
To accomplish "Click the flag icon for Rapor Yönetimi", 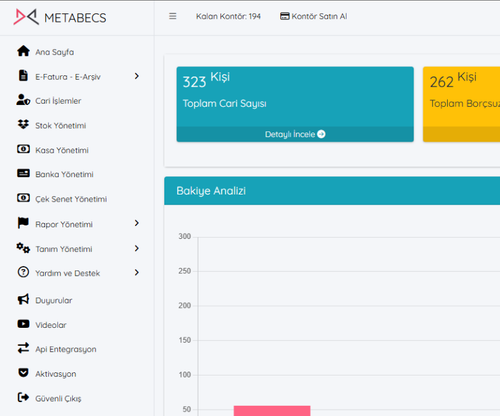I will pyautogui.click(x=23, y=223).
